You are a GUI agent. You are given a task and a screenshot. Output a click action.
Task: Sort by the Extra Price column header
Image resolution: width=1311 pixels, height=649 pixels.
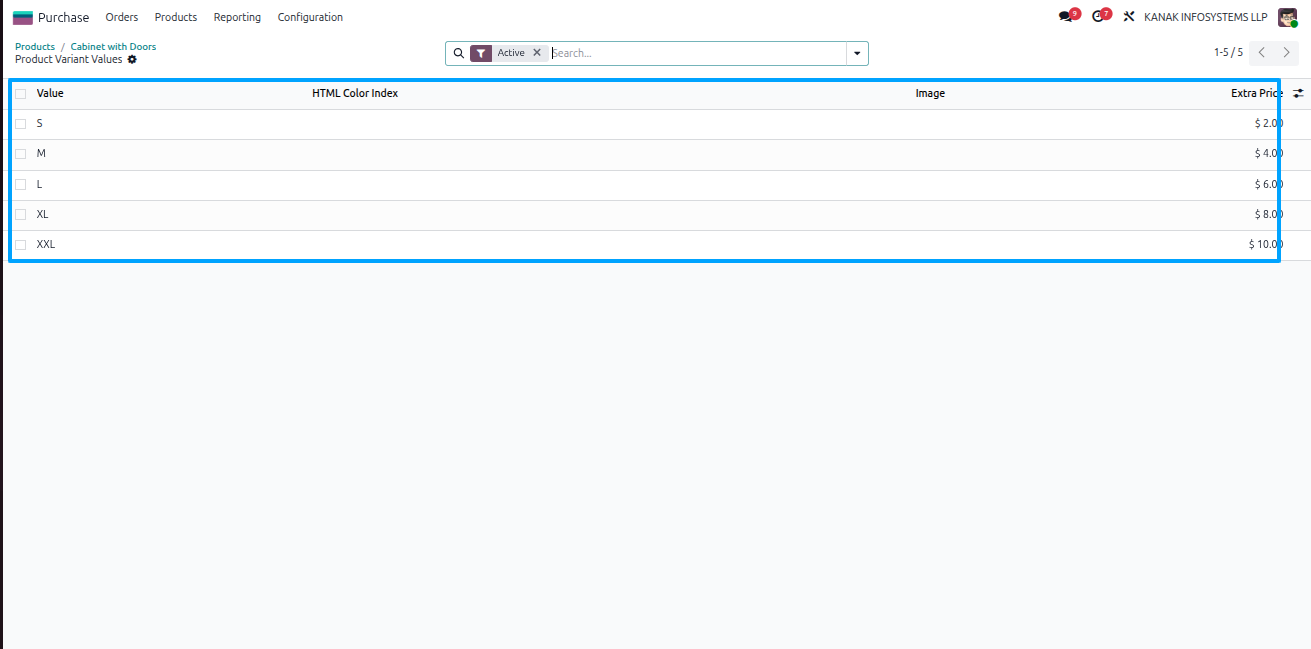pyautogui.click(x=1256, y=93)
